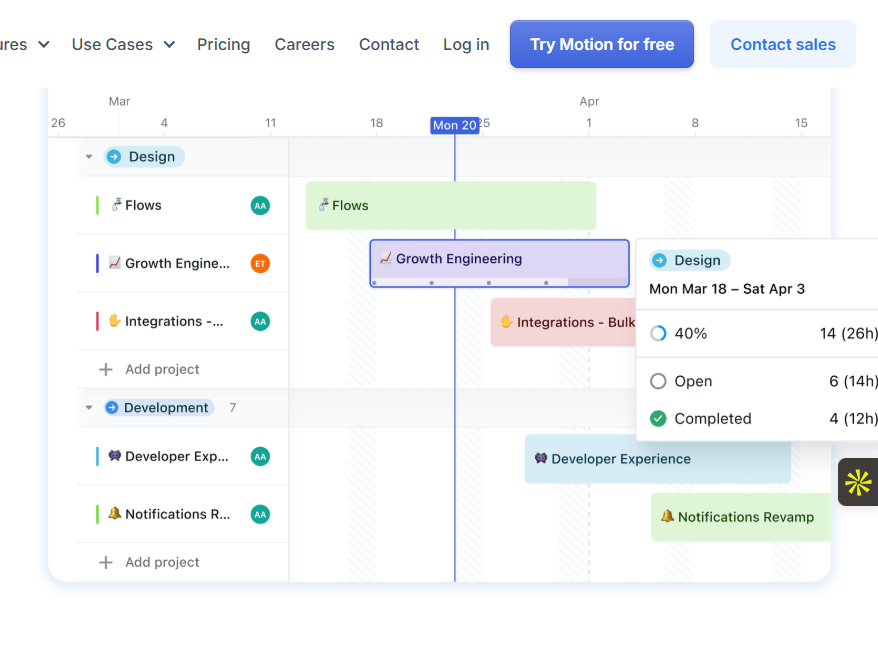
Task: Click the 40% progress ring icon
Action: 658,334
